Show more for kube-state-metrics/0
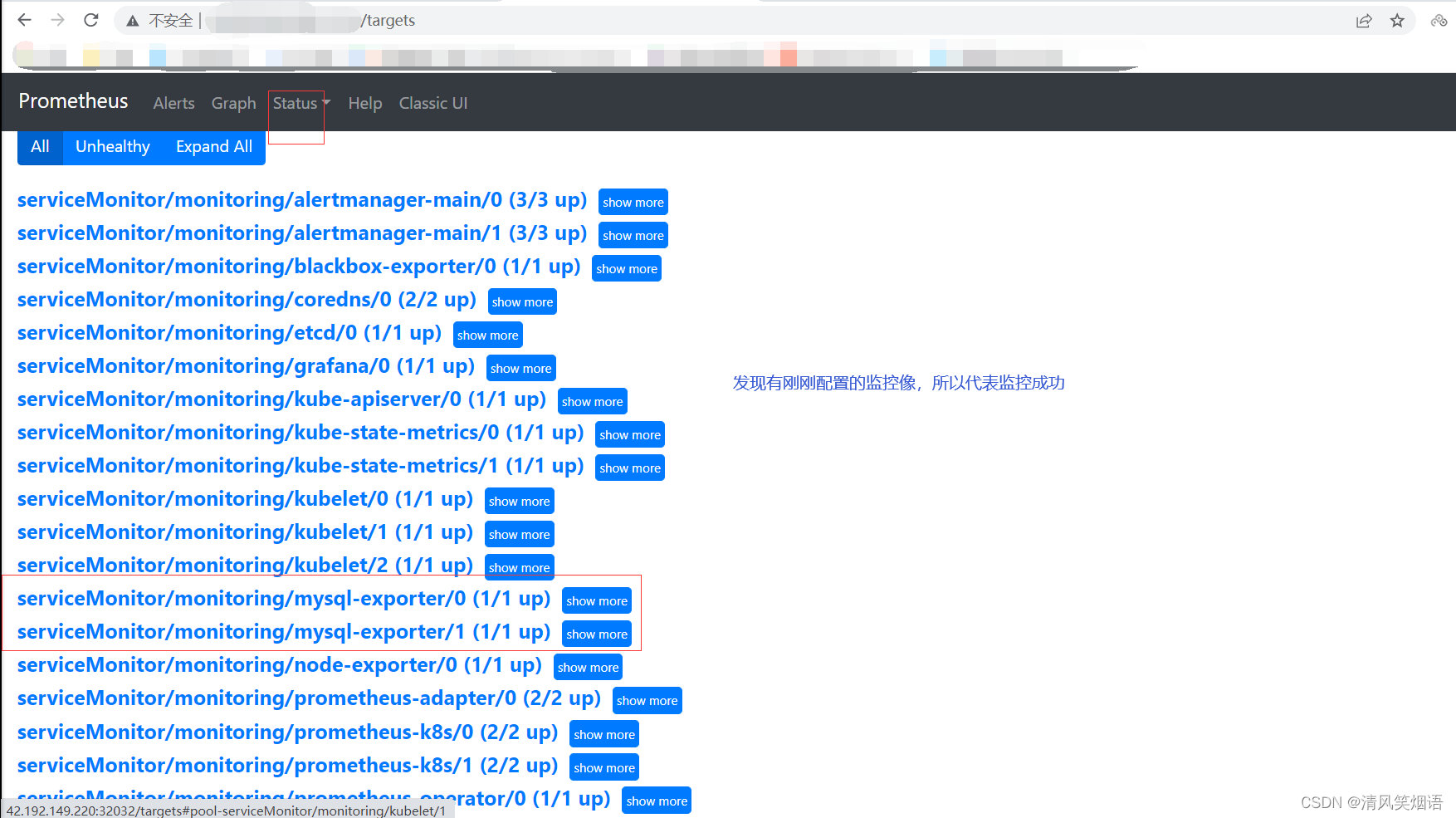Image resolution: width=1456 pixels, height=818 pixels. click(630, 434)
